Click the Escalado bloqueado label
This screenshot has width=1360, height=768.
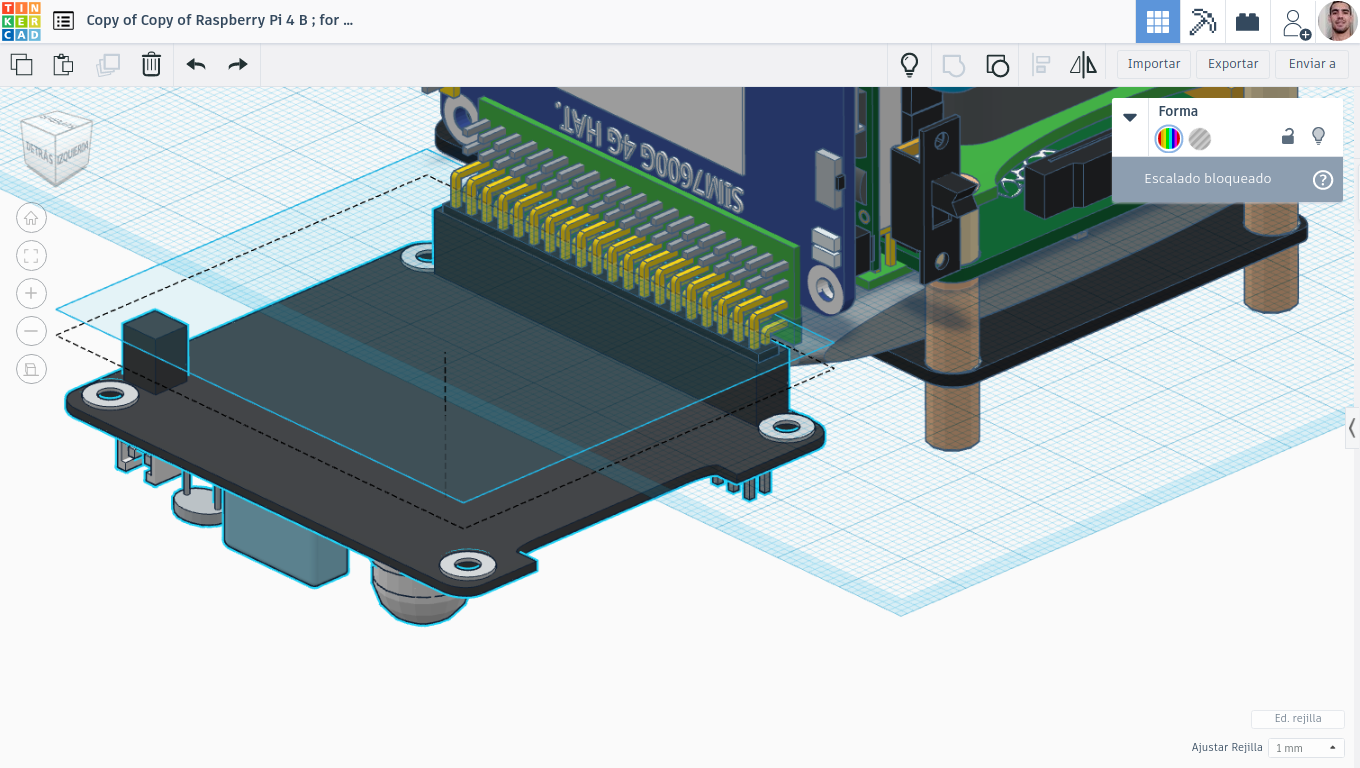pyautogui.click(x=1208, y=179)
